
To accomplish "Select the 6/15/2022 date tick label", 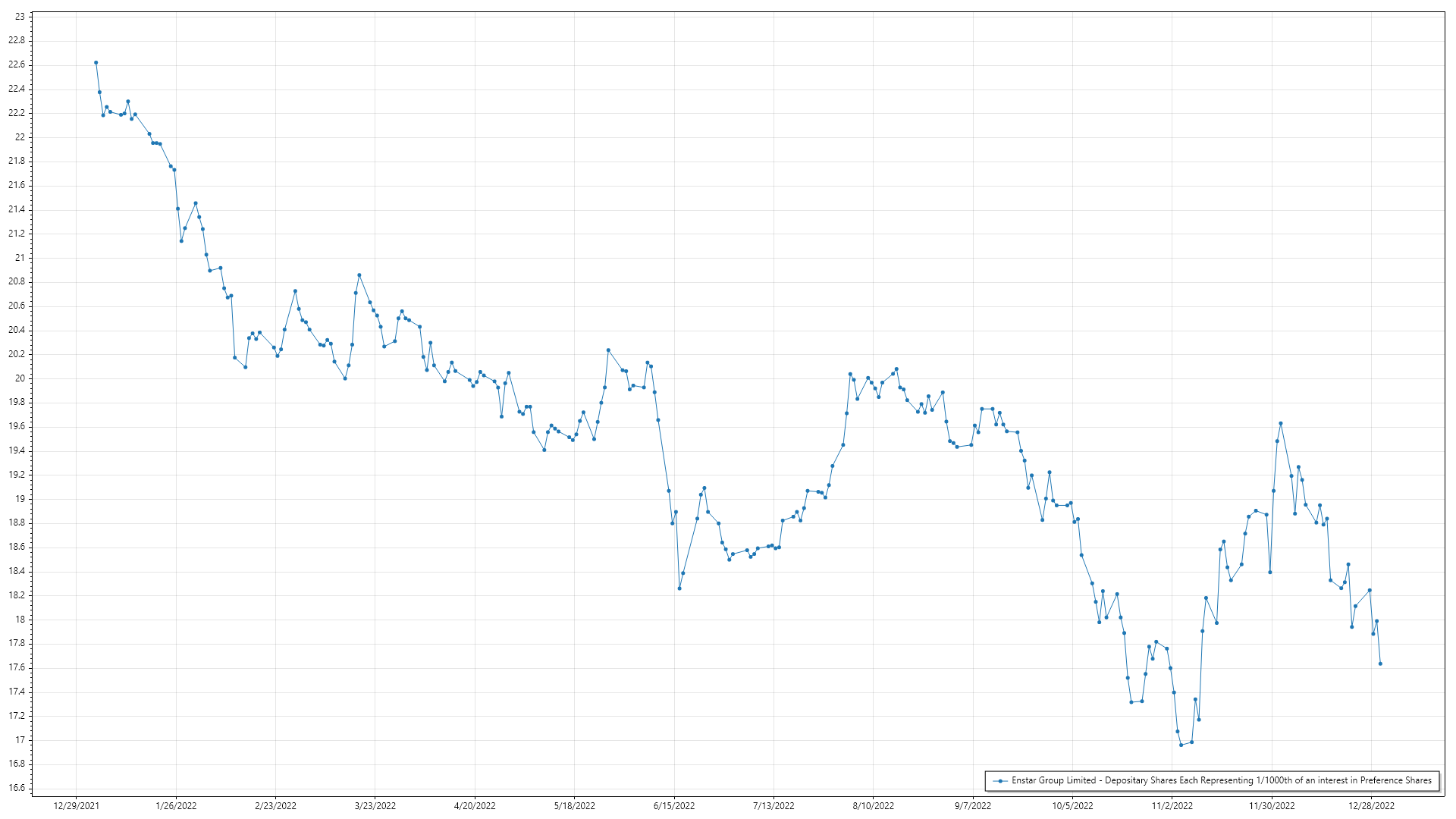I will point(674,806).
